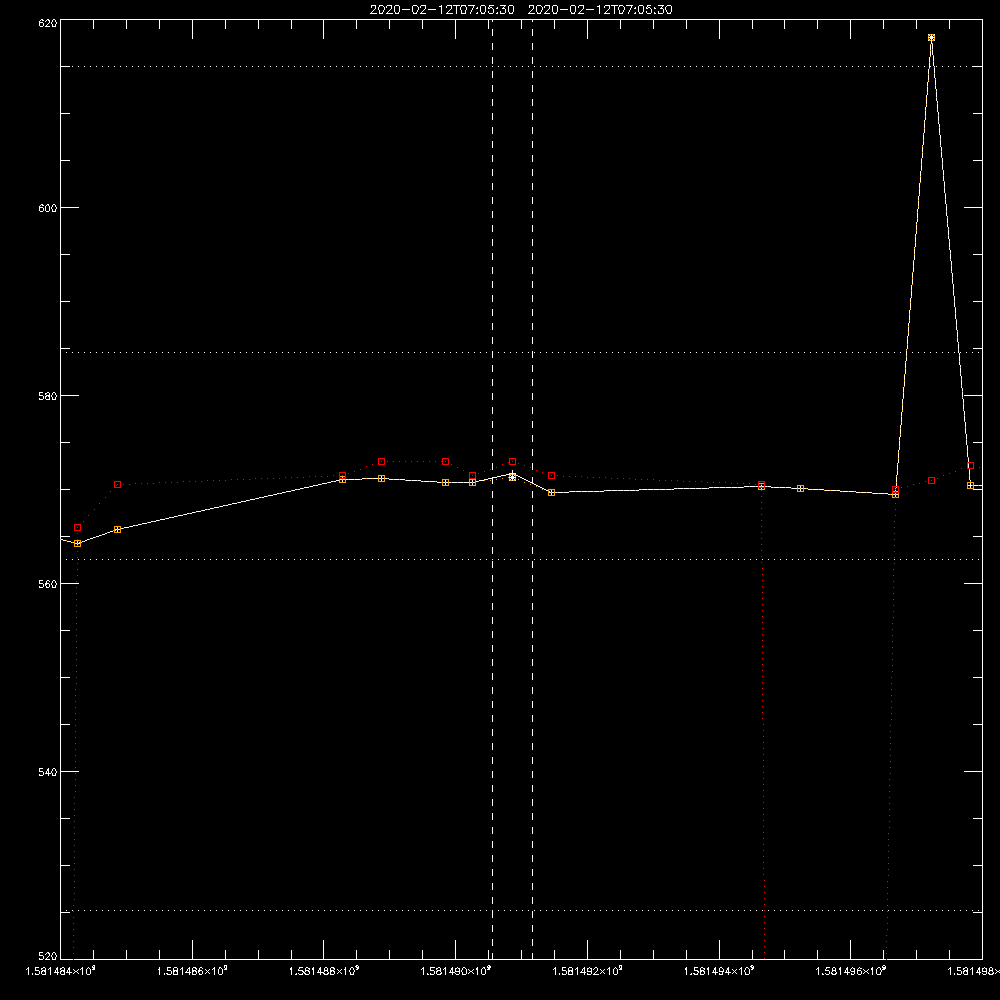Click the 1.581490×10⁹ x-axis label
This screenshot has width=1000, height=1000.
click(456, 971)
